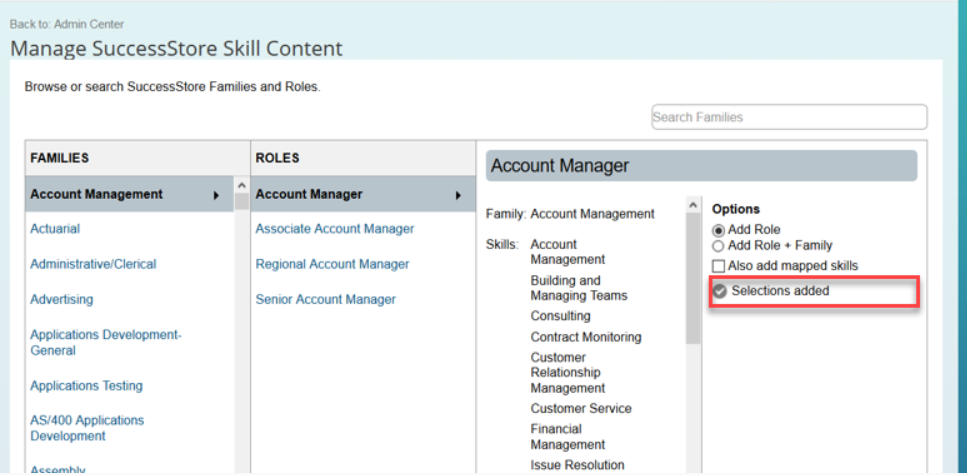Screen dimensions: 967x475
Task: Choose Senior Account Manager role
Action: 326,299
